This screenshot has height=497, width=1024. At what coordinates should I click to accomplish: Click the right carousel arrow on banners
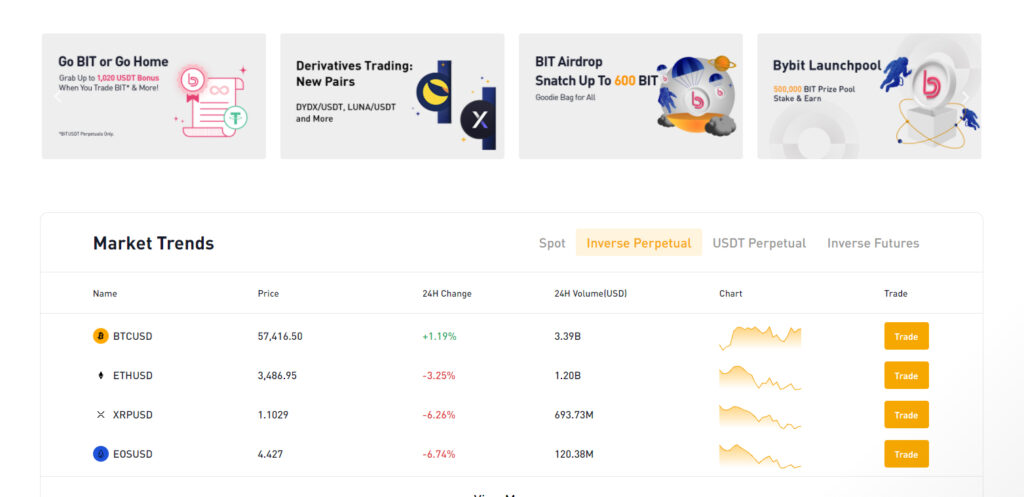[x=965, y=97]
